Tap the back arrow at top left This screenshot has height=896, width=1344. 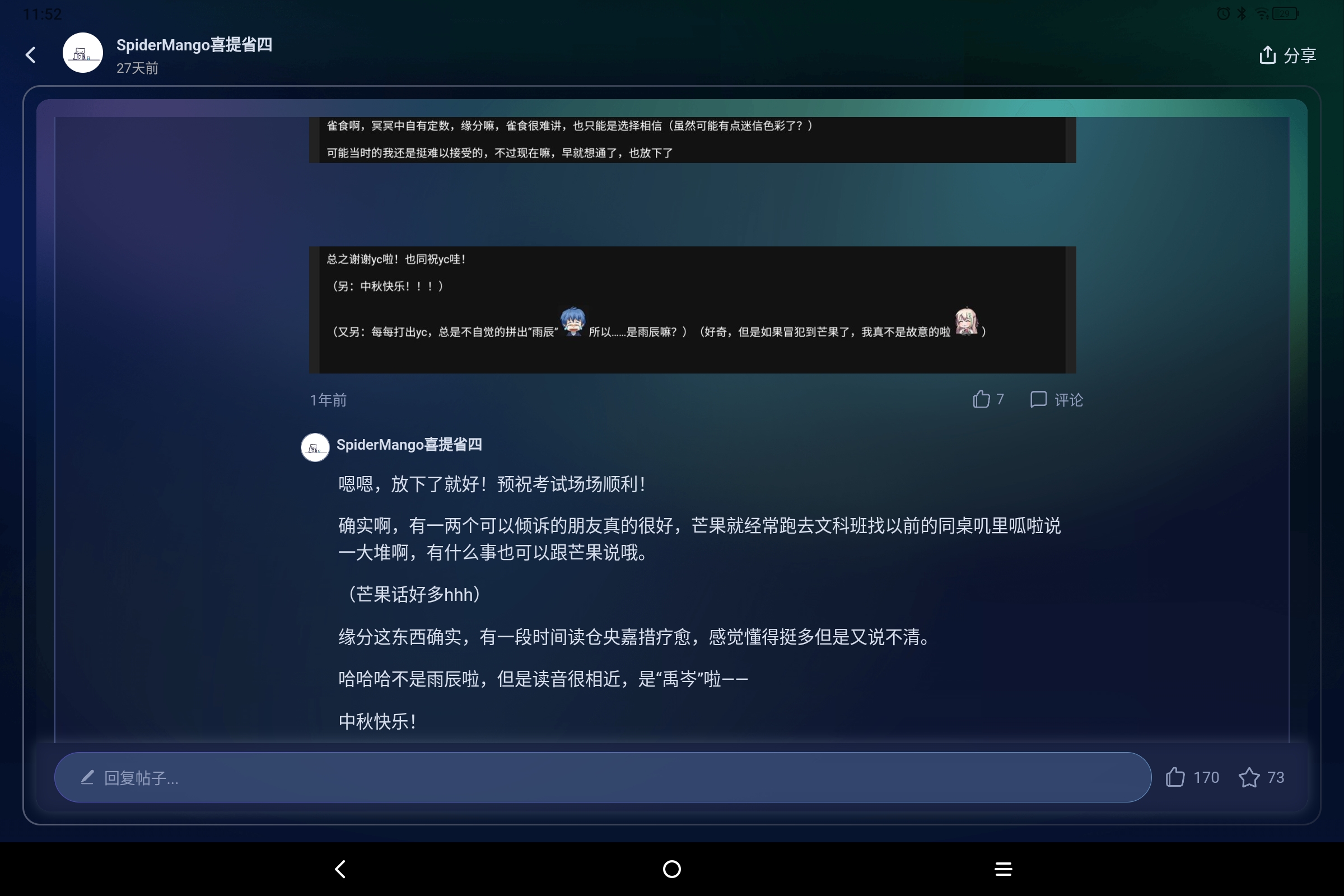(30, 54)
